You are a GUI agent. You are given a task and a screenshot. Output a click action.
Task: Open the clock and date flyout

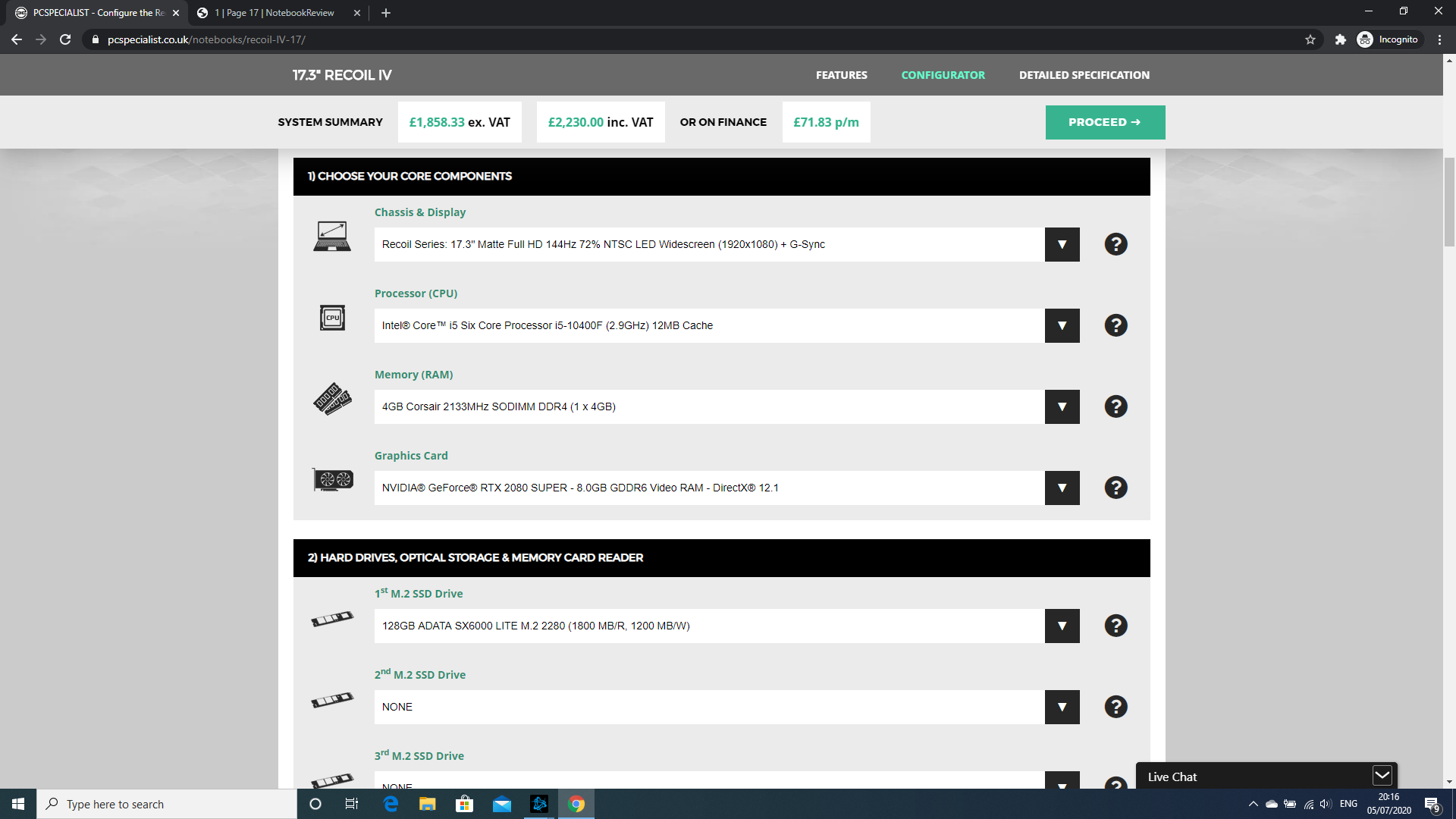pyautogui.click(x=1389, y=804)
